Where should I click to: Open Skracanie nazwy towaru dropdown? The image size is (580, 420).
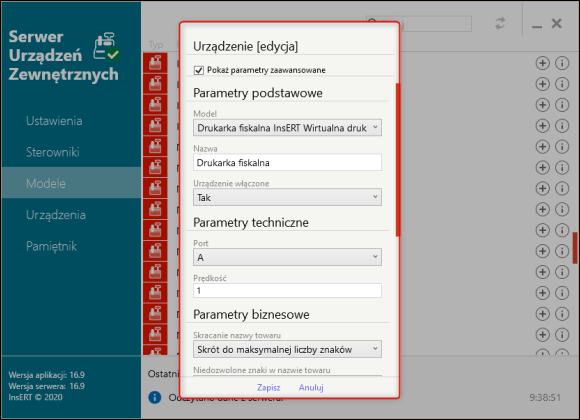(287, 349)
